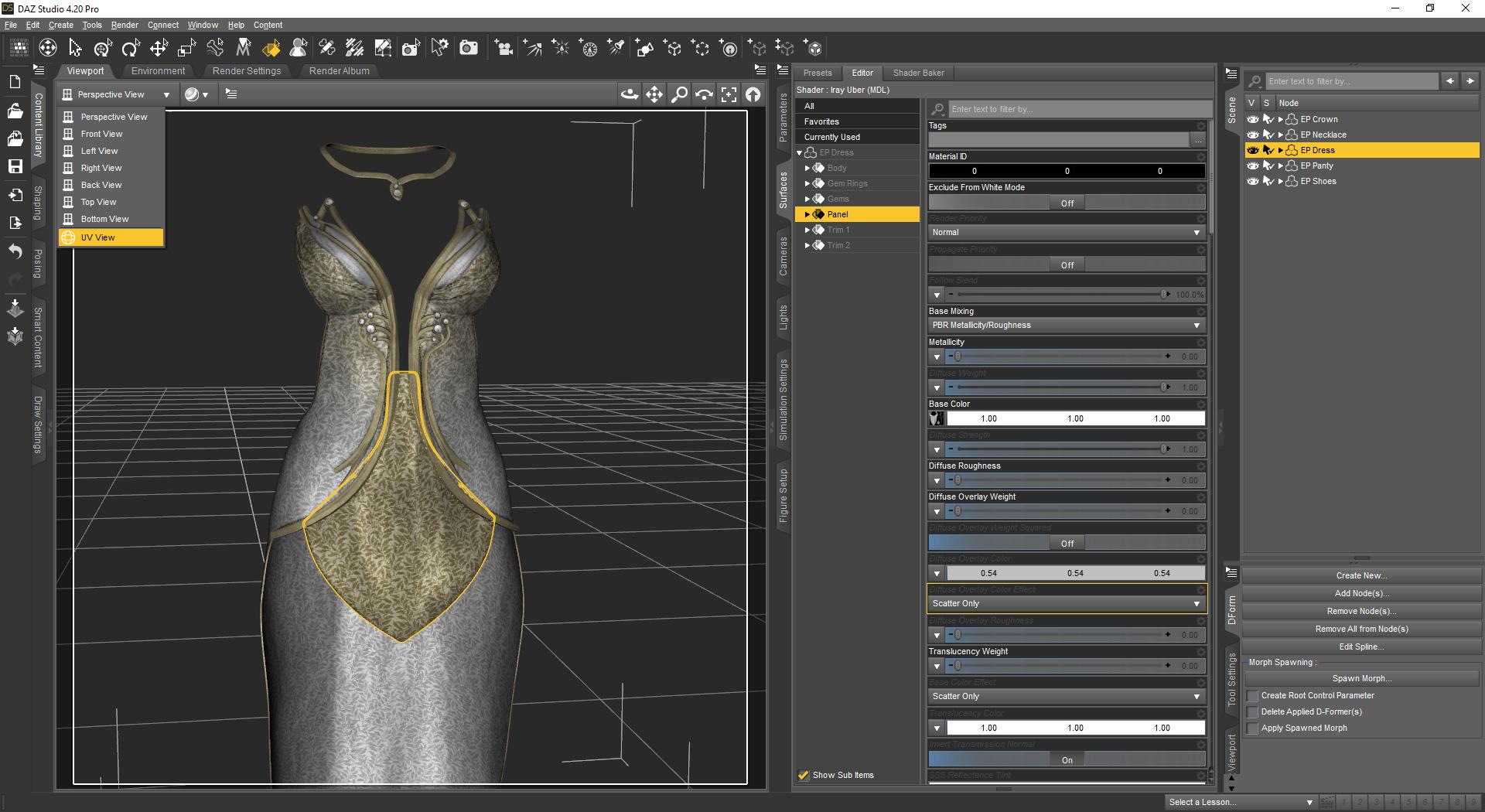The image size is (1485, 812).
Task: Select the Rotate tool in toolbar
Action: click(x=131, y=49)
